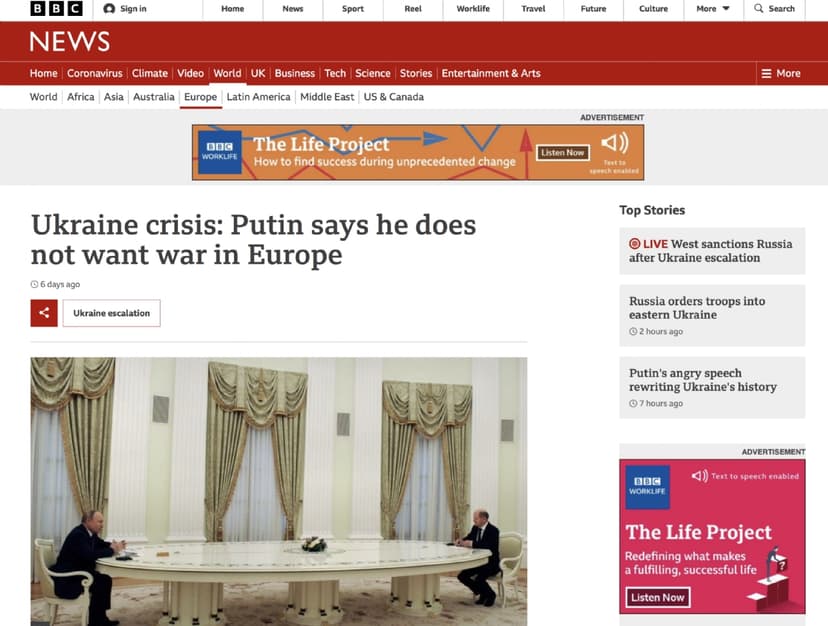Click Listen Now in the pink ad
Viewport: 828px width, 626px height.
tap(657, 597)
